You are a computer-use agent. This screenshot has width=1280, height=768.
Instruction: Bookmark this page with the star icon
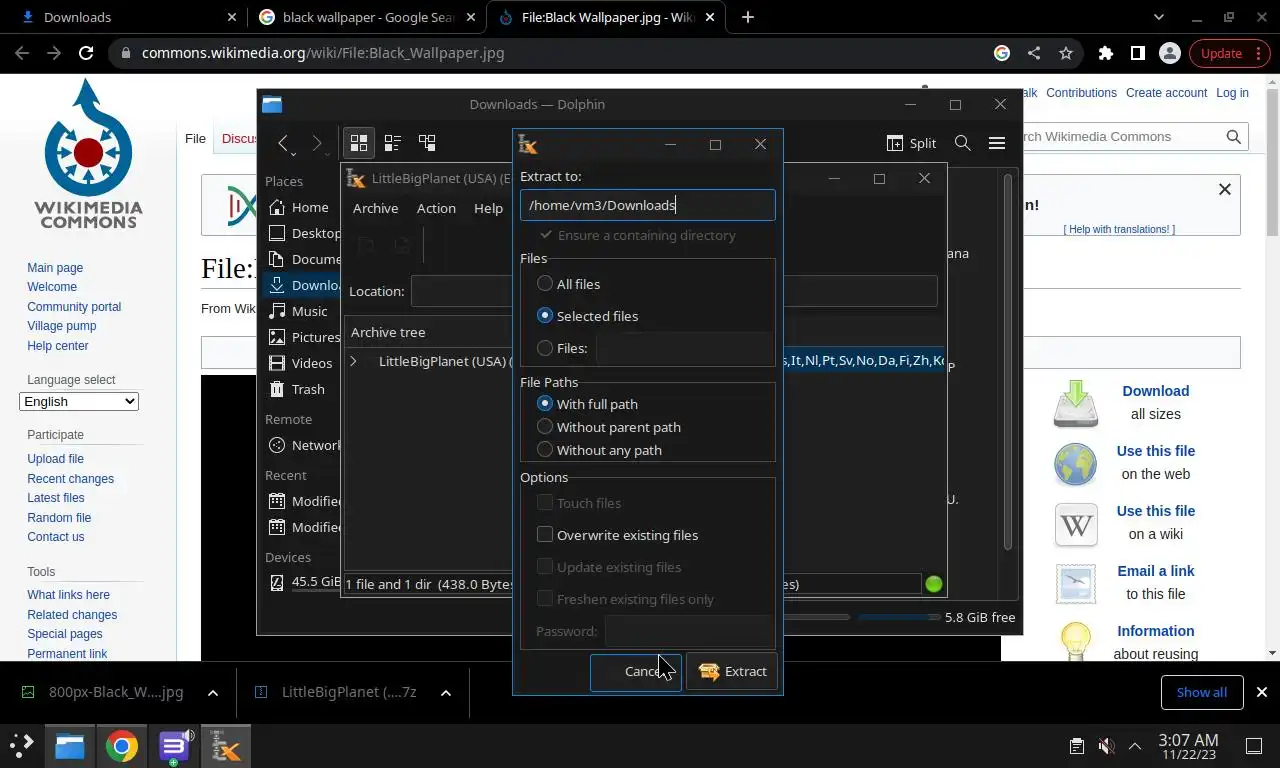pos(1066,53)
